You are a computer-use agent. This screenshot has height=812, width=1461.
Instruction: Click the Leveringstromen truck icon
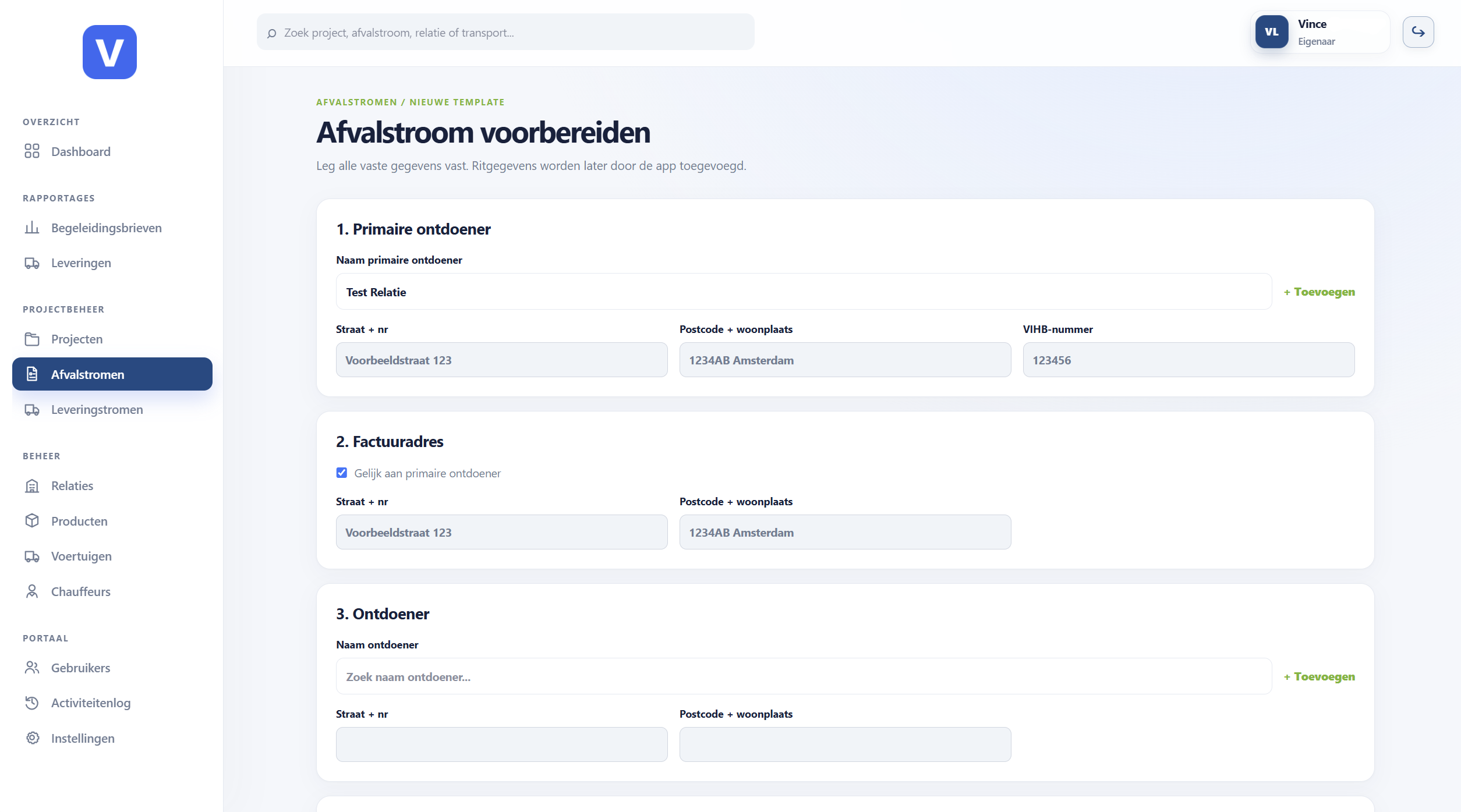(32, 410)
